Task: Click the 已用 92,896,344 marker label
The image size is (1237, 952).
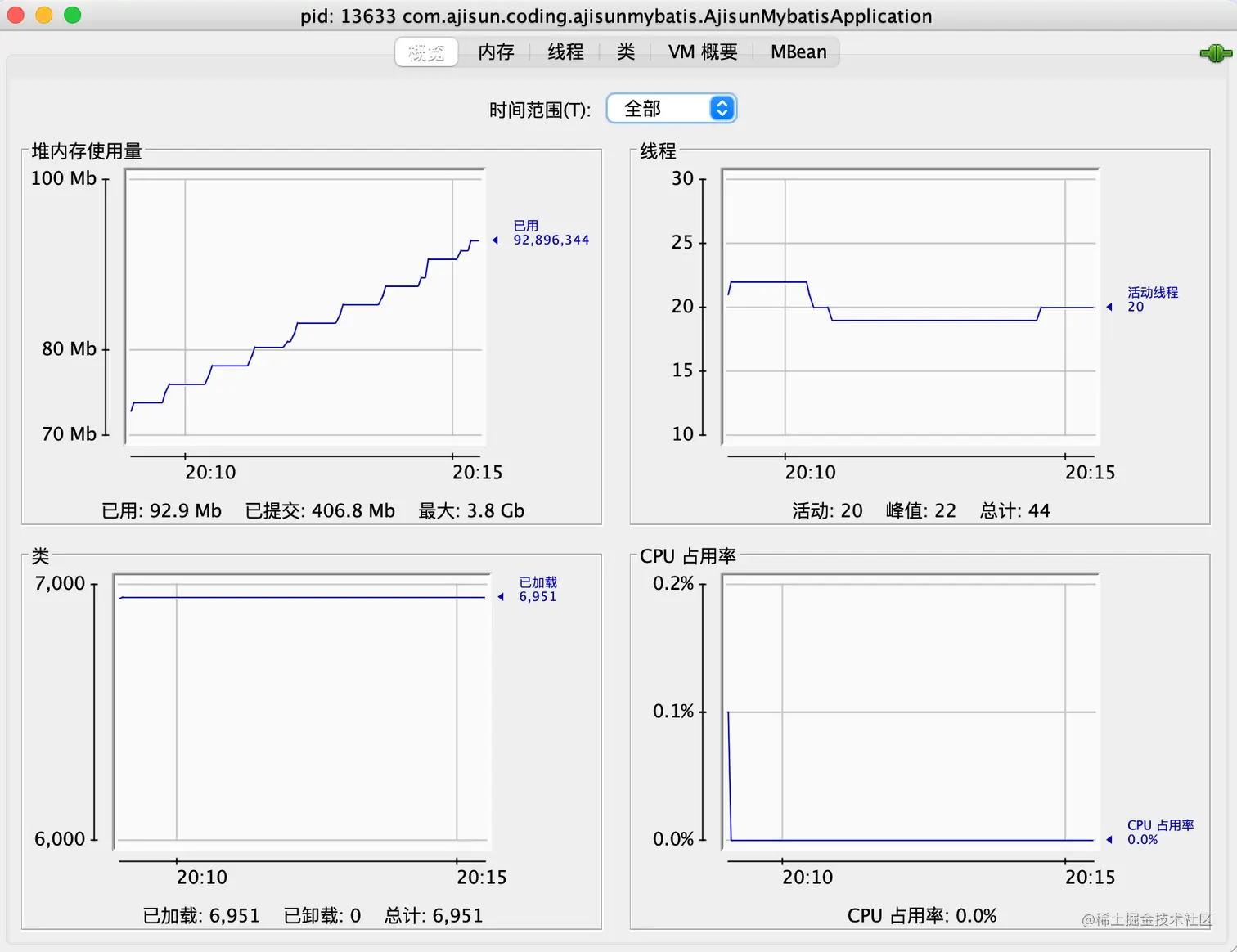Action: 551,232
